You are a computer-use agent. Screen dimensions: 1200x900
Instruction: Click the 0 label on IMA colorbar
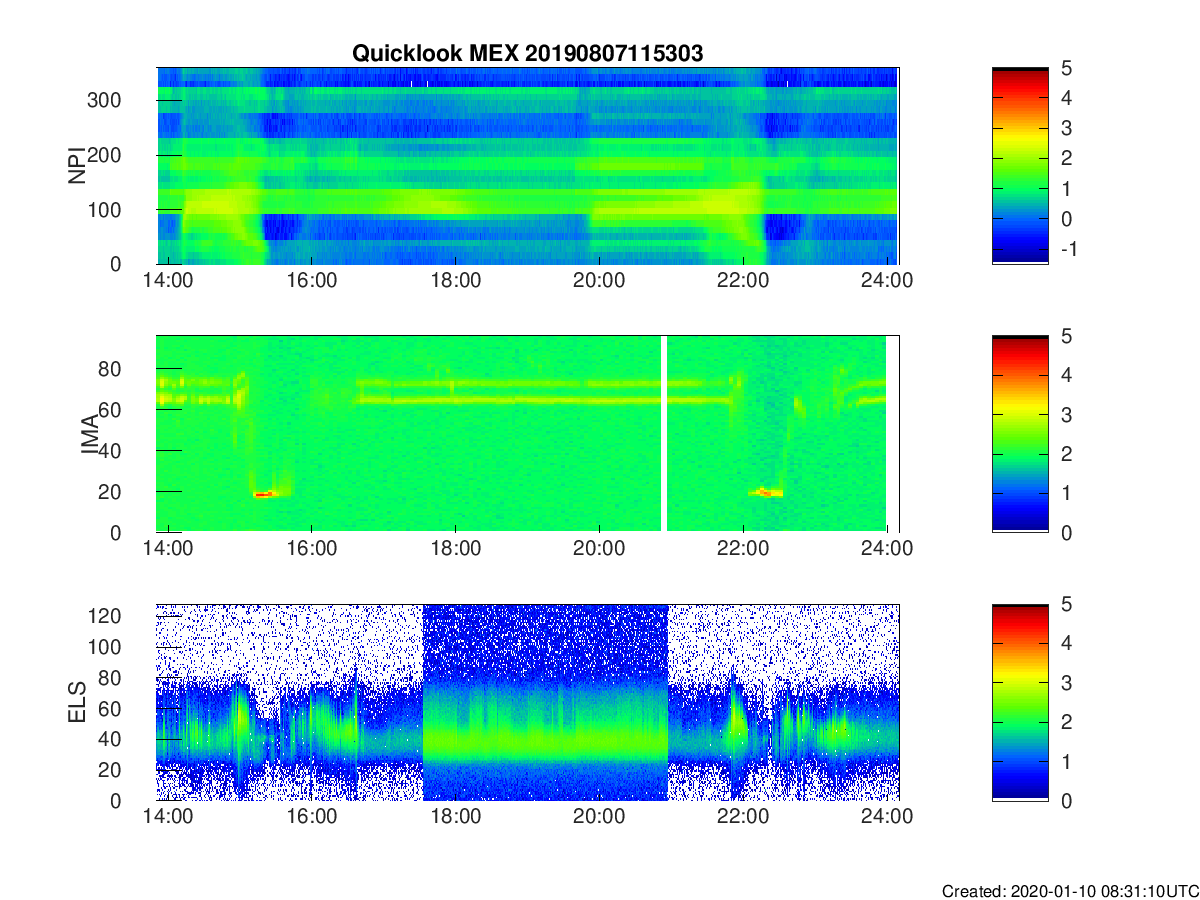[x=1065, y=532]
